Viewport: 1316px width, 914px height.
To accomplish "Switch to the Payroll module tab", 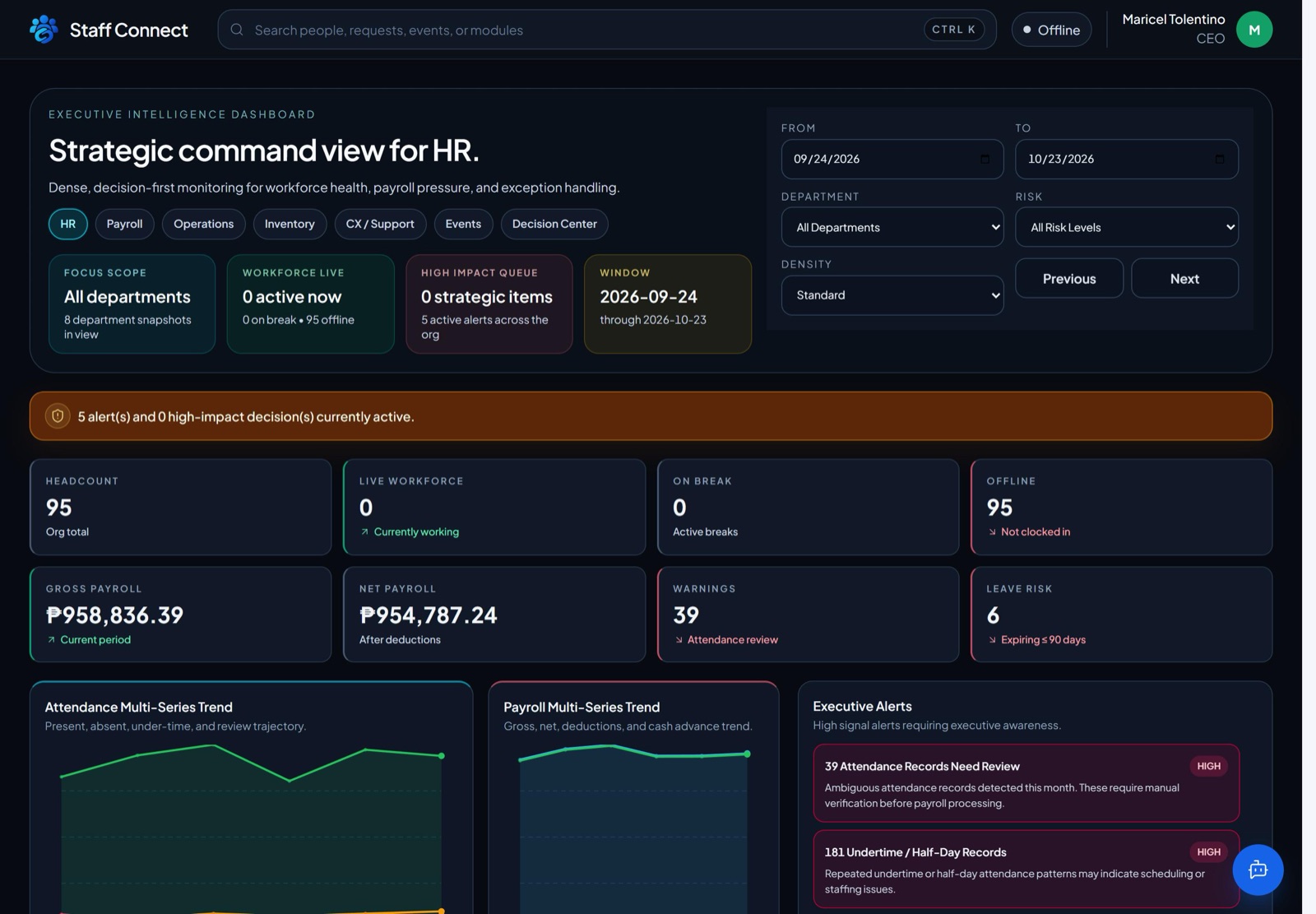I will (x=124, y=224).
